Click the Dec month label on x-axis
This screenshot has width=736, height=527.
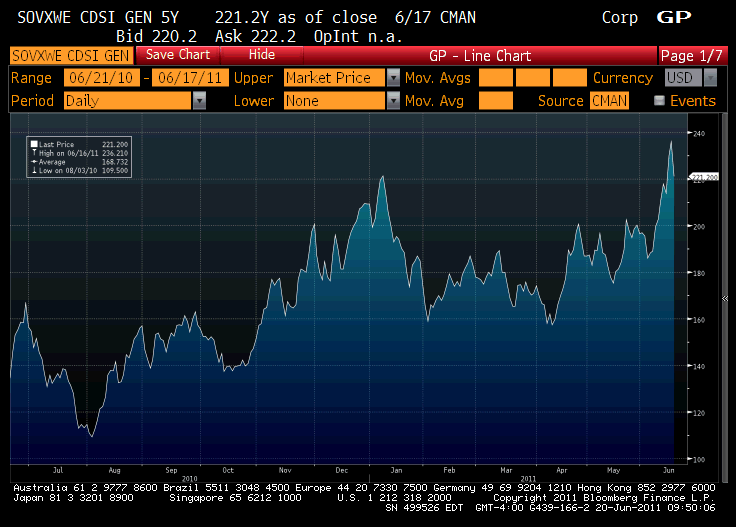tap(342, 470)
